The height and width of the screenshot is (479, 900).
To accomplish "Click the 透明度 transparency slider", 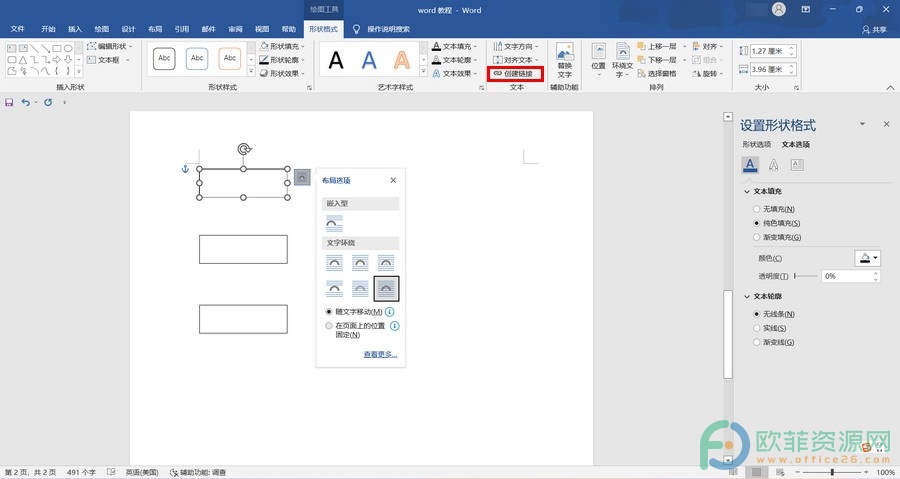I will point(806,276).
